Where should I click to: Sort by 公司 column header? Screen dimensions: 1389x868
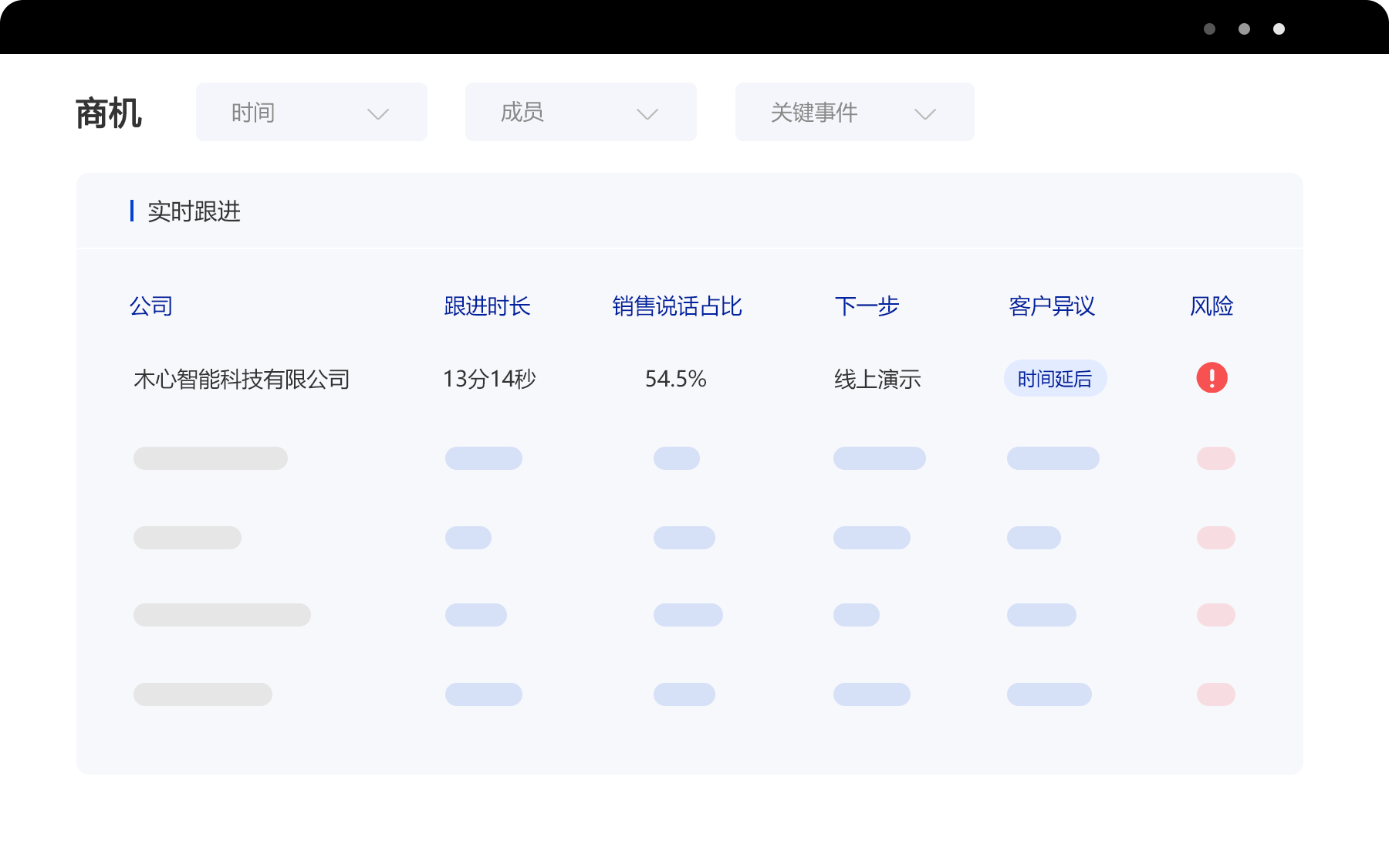pyautogui.click(x=151, y=306)
